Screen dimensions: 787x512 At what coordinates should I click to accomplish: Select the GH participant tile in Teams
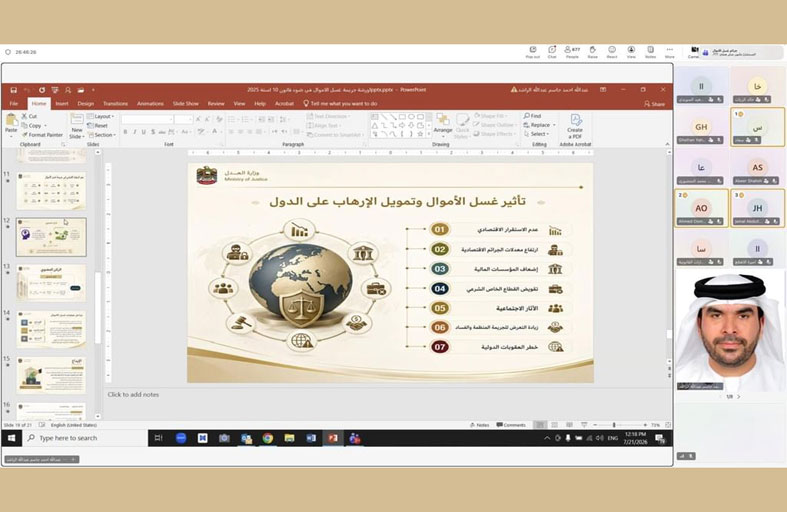click(701, 127)
